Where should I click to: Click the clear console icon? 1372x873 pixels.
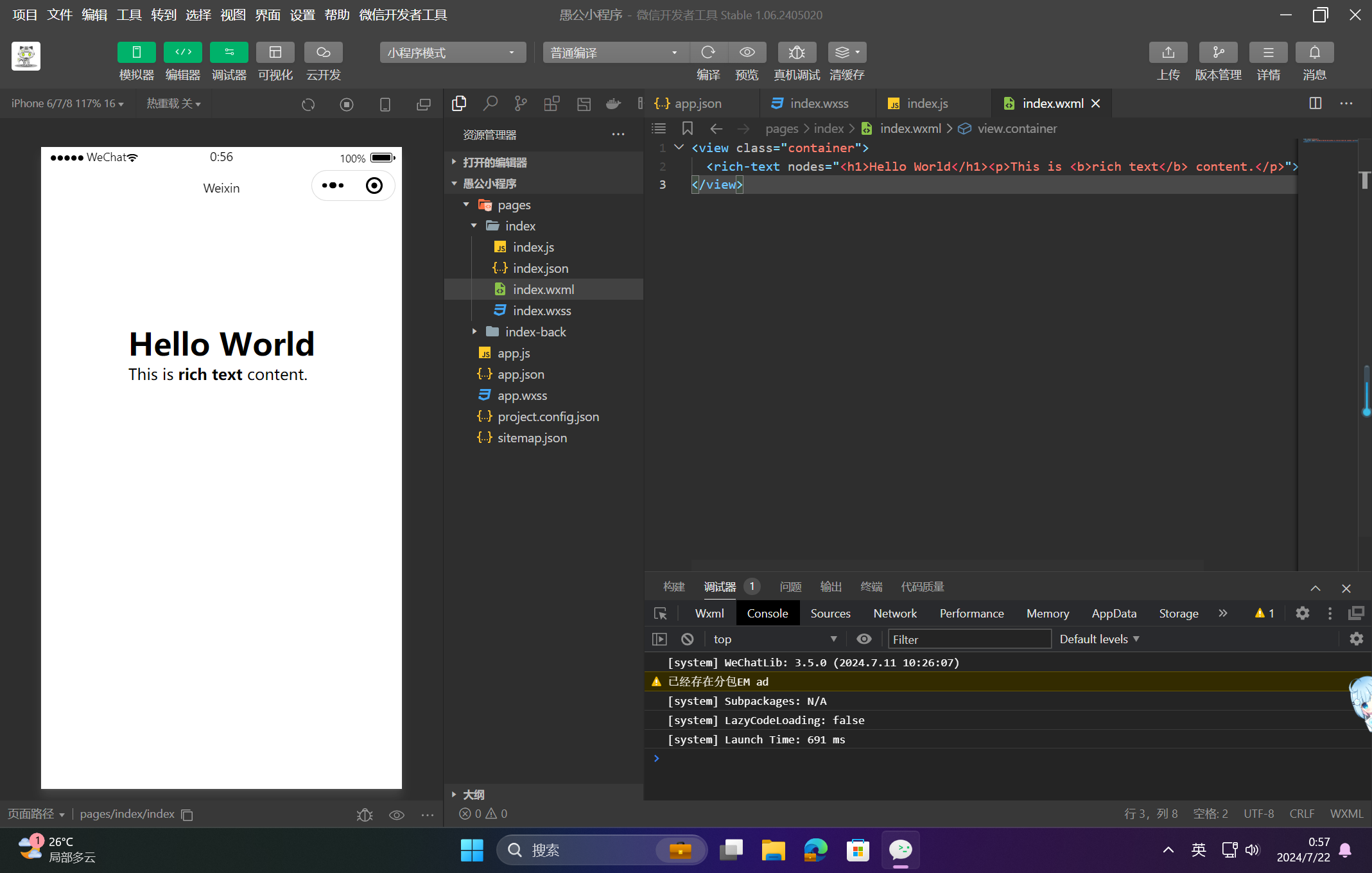(x=687, y=639)
